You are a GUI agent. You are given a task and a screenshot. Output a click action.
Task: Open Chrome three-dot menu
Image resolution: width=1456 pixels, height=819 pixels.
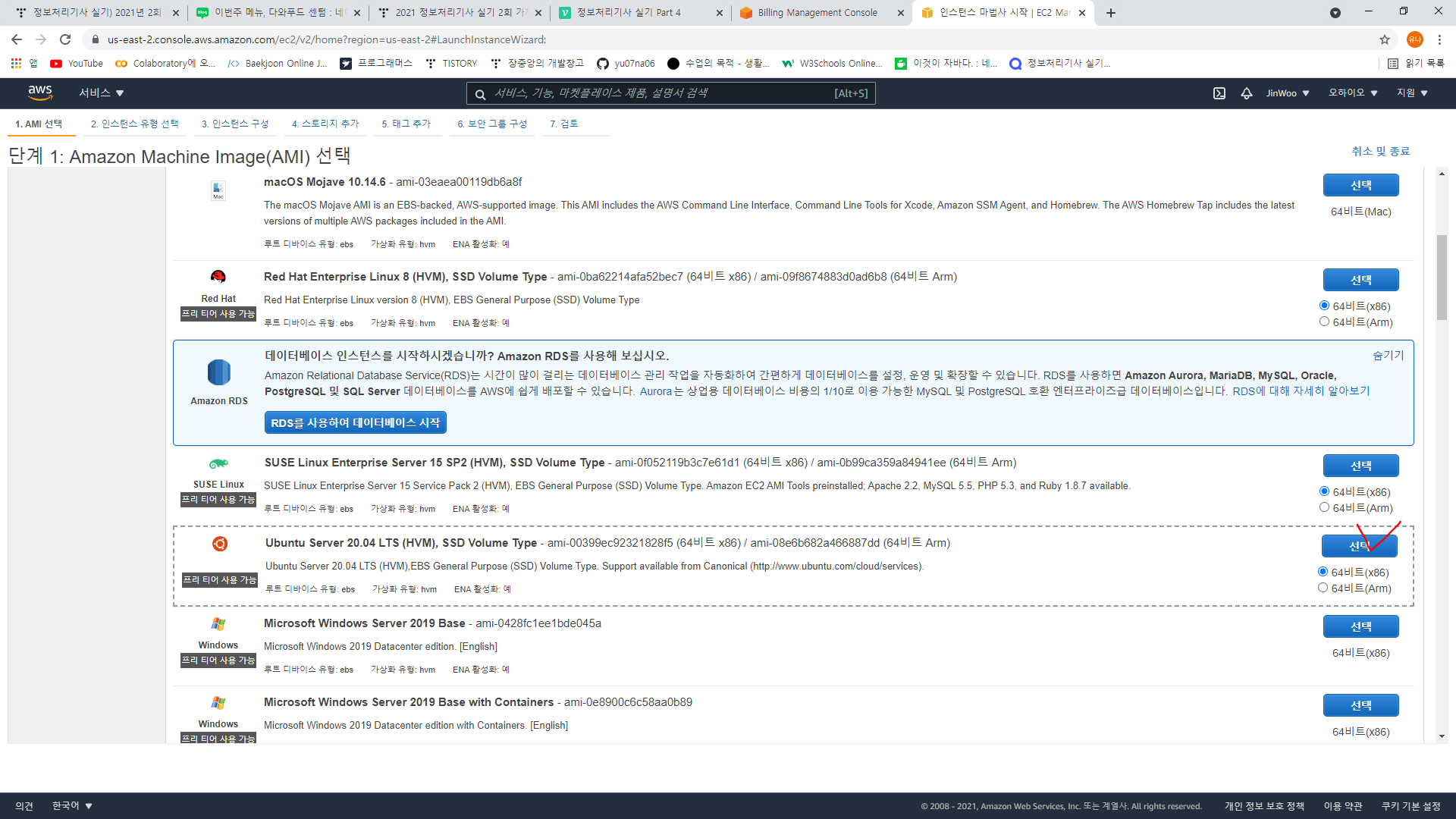(1439, 39)
